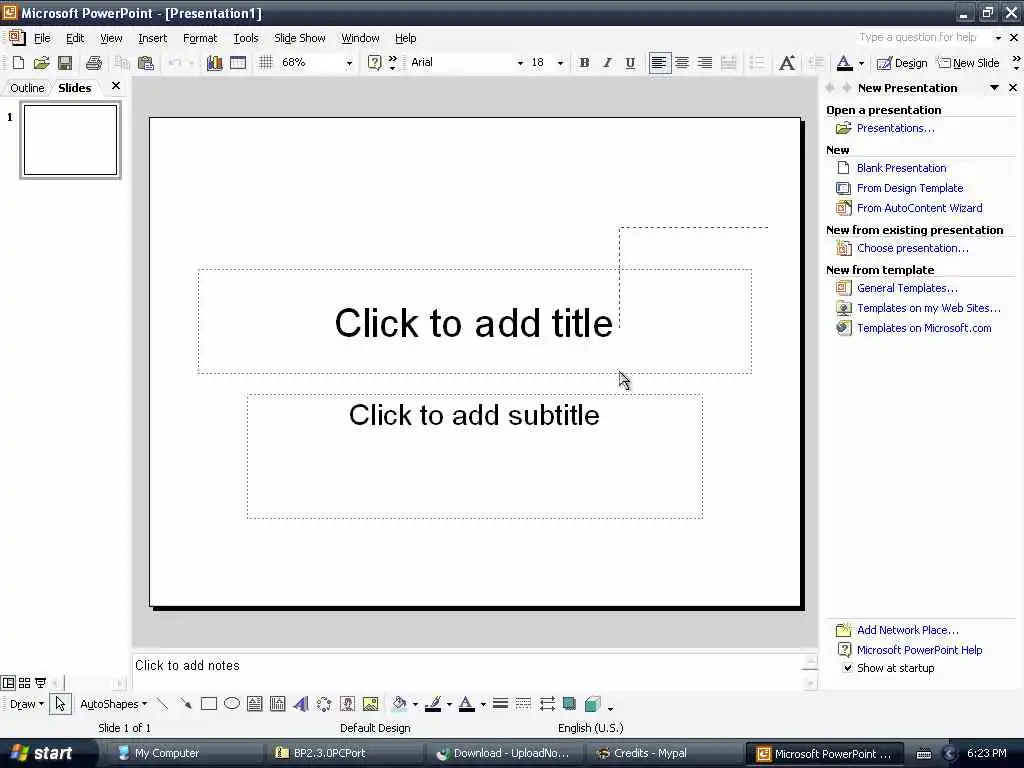Insert Diagram or Organization Chart
The height and width of the screenshot is (768, 1024).
coord(324,704)
